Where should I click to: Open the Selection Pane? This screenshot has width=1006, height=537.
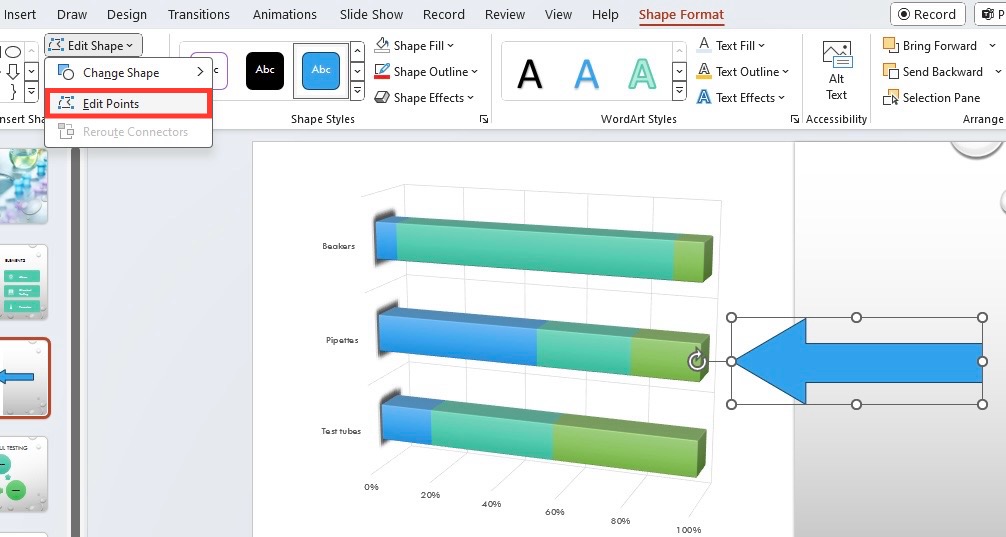point(932,98)
